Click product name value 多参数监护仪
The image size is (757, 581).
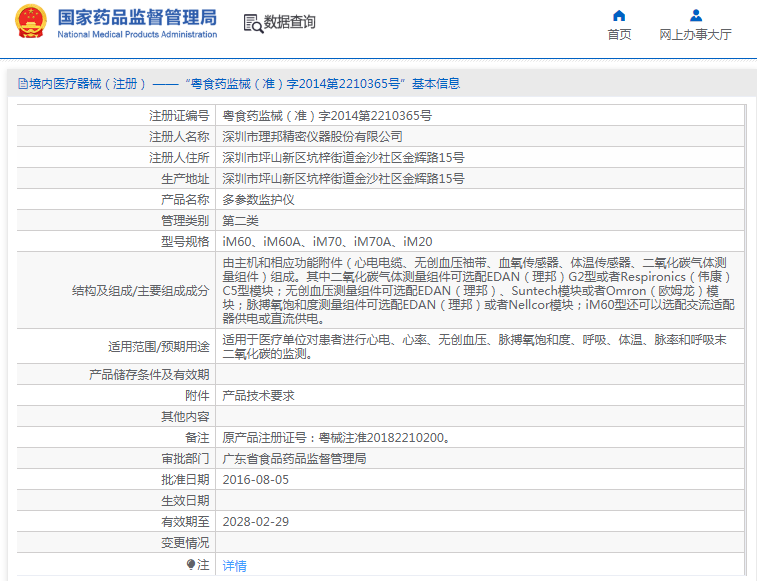point(258,199)
